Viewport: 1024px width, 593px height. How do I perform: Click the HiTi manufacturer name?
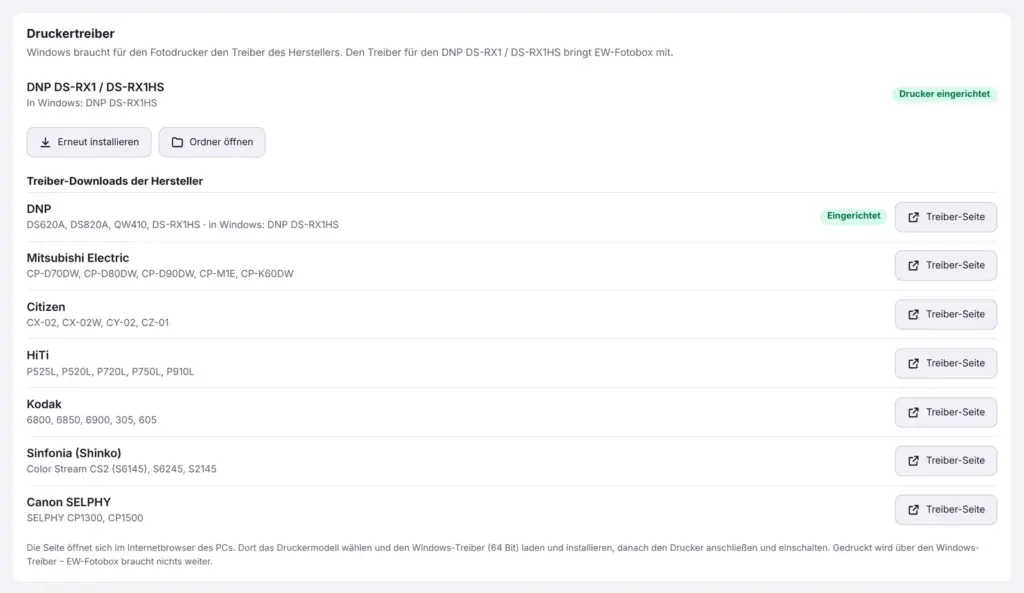pos(38,355)
